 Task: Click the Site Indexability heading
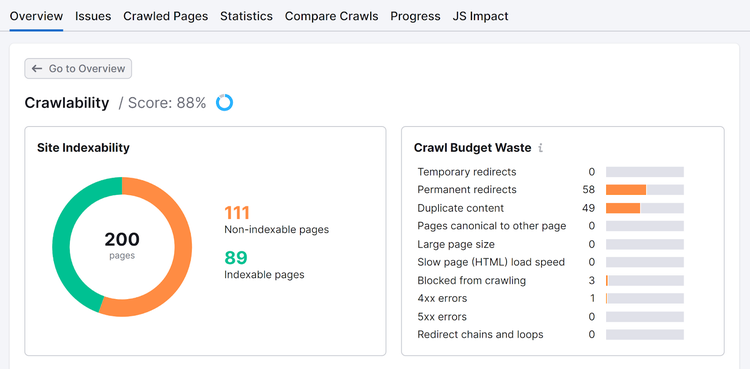83,148
